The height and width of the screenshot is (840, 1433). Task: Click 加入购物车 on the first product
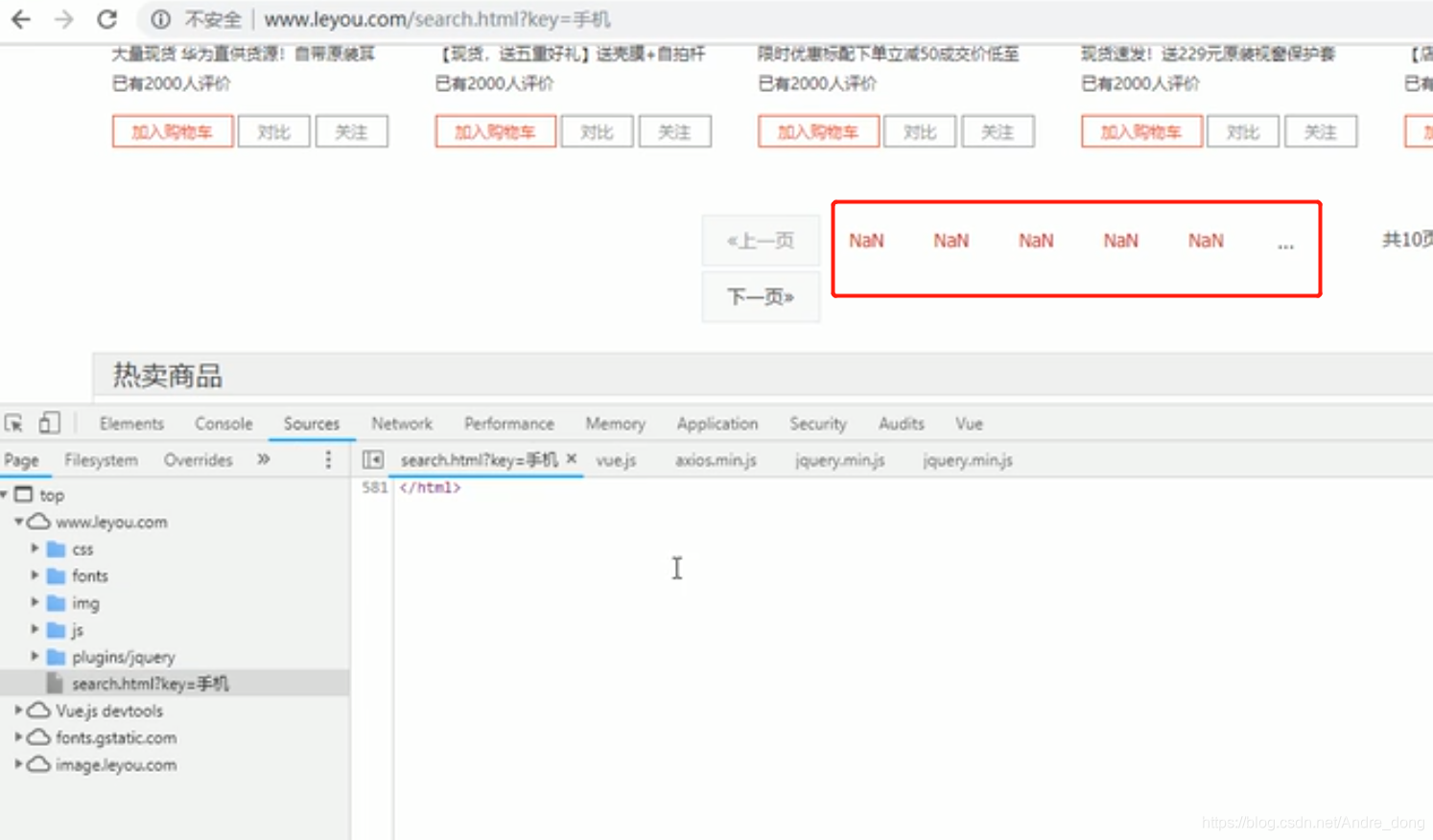tap(173, 132)
